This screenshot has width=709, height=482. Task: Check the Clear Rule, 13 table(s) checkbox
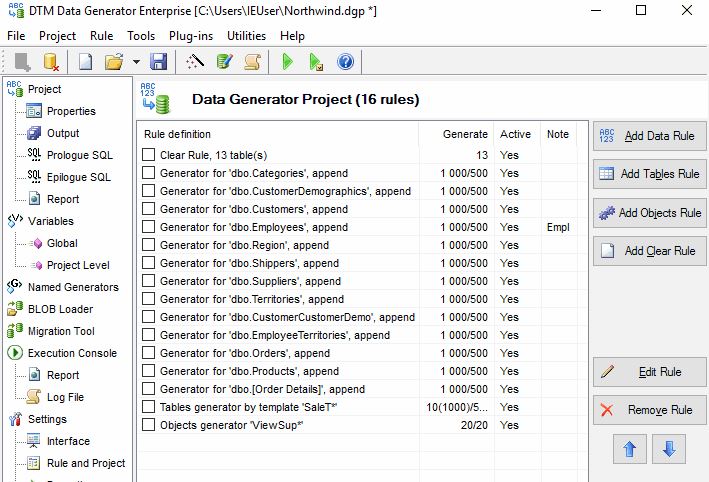click(148, 155)
